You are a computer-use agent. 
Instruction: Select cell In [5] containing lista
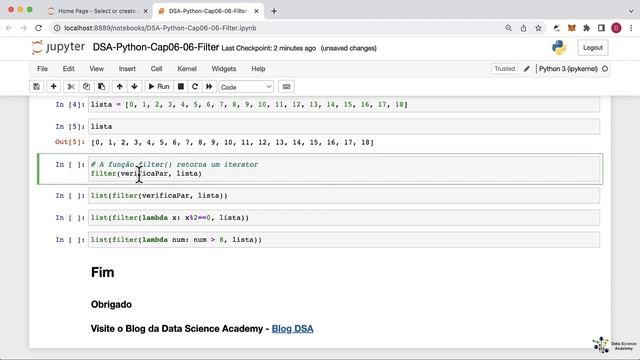pos(344,127)
